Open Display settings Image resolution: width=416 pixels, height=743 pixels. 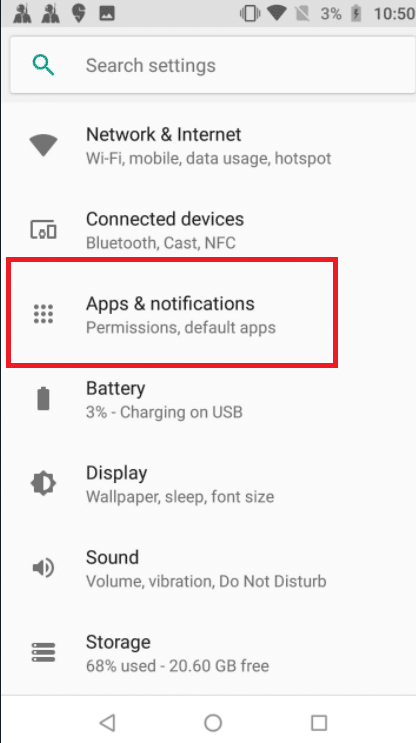pos(208,484)
